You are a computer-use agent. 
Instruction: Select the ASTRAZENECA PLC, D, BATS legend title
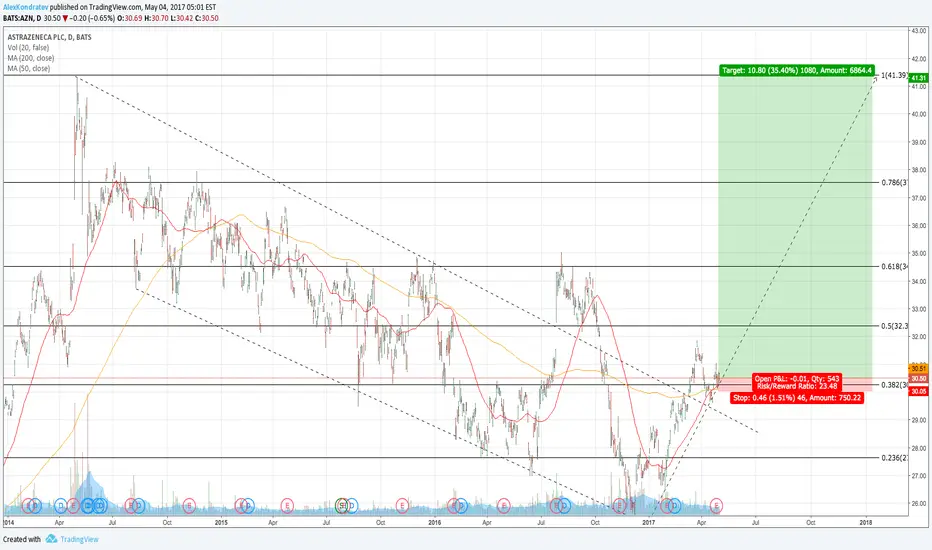click(49, 37)
